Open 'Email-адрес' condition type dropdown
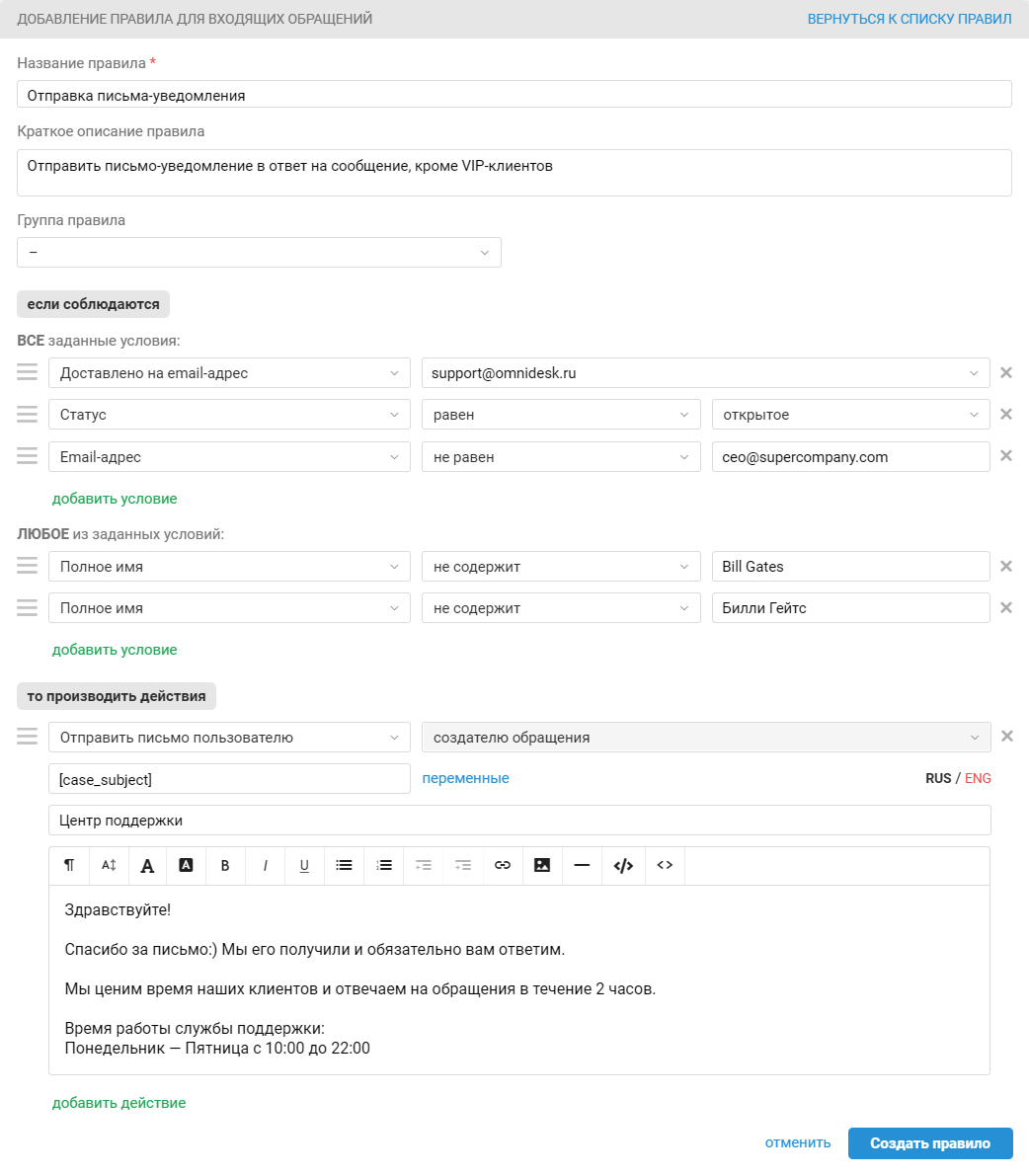The height and width of the screenshot is (1176, 1029). coord(229,457)
